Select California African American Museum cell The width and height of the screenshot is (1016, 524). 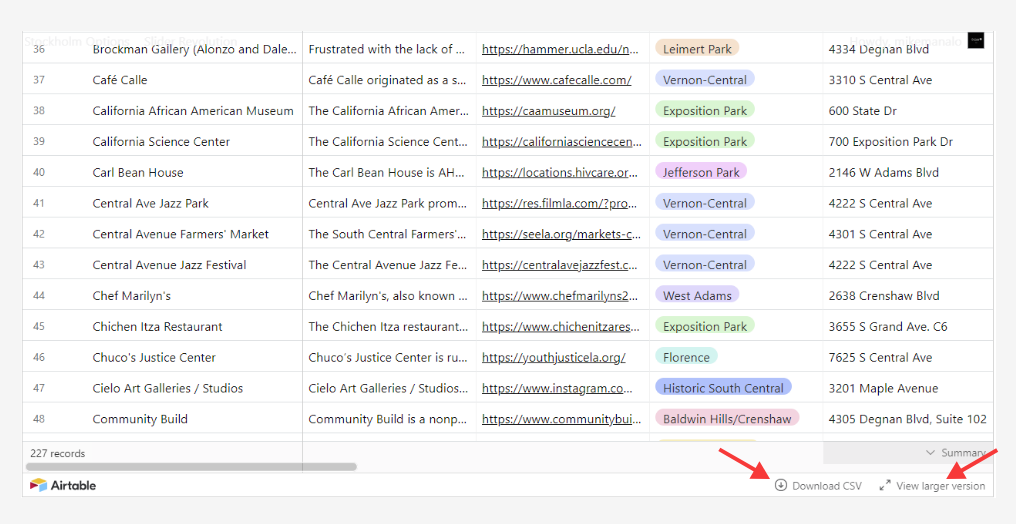point(195,111)
